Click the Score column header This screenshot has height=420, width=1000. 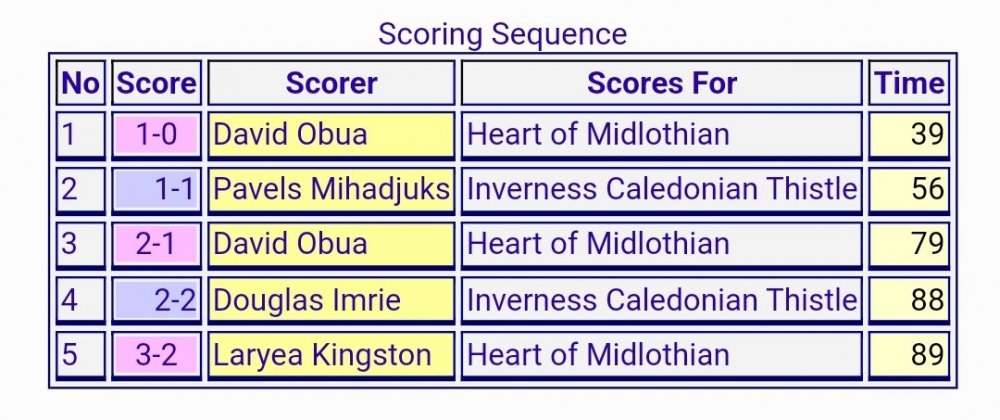(156, 83)
